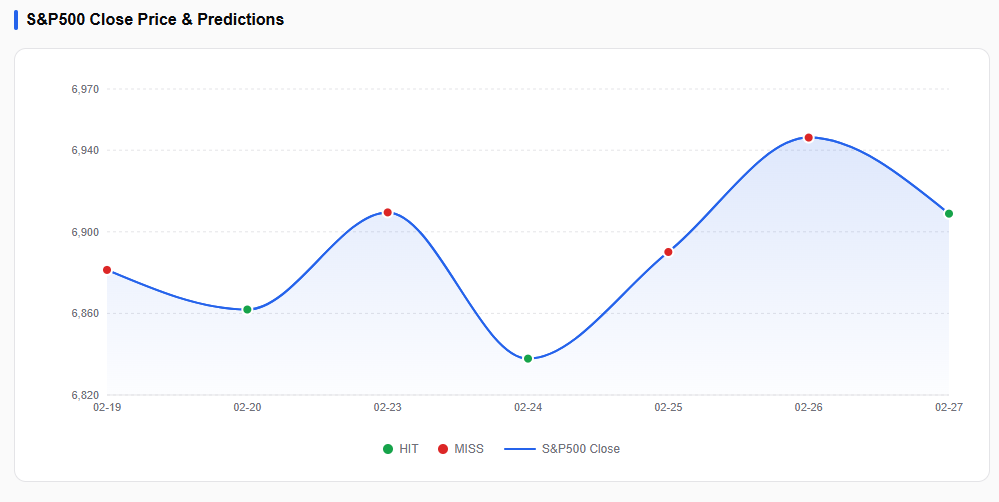Click the green HIT legend dot
This screenshot has width=999, height=502.
pos(387,449)
